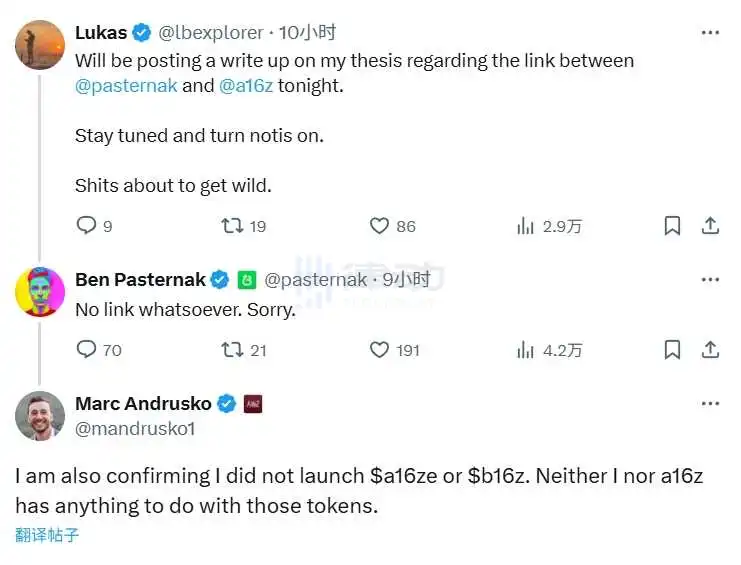Bookmark Lukas's tweet
741x565 pixels.
(673, 226)
